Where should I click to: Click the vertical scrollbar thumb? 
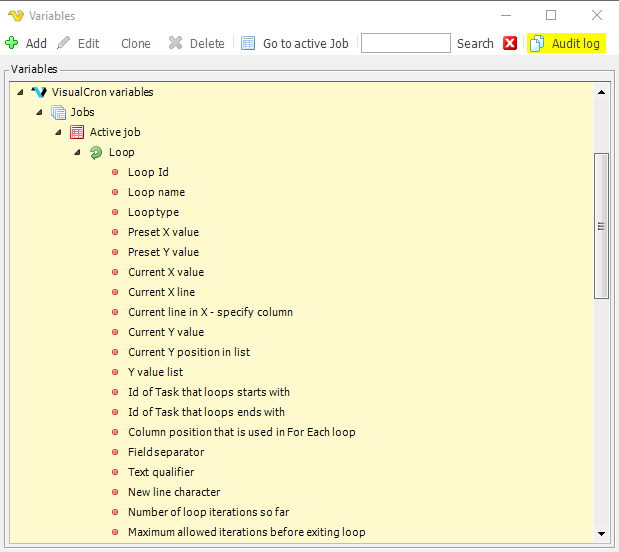click(x=601, y=225)
